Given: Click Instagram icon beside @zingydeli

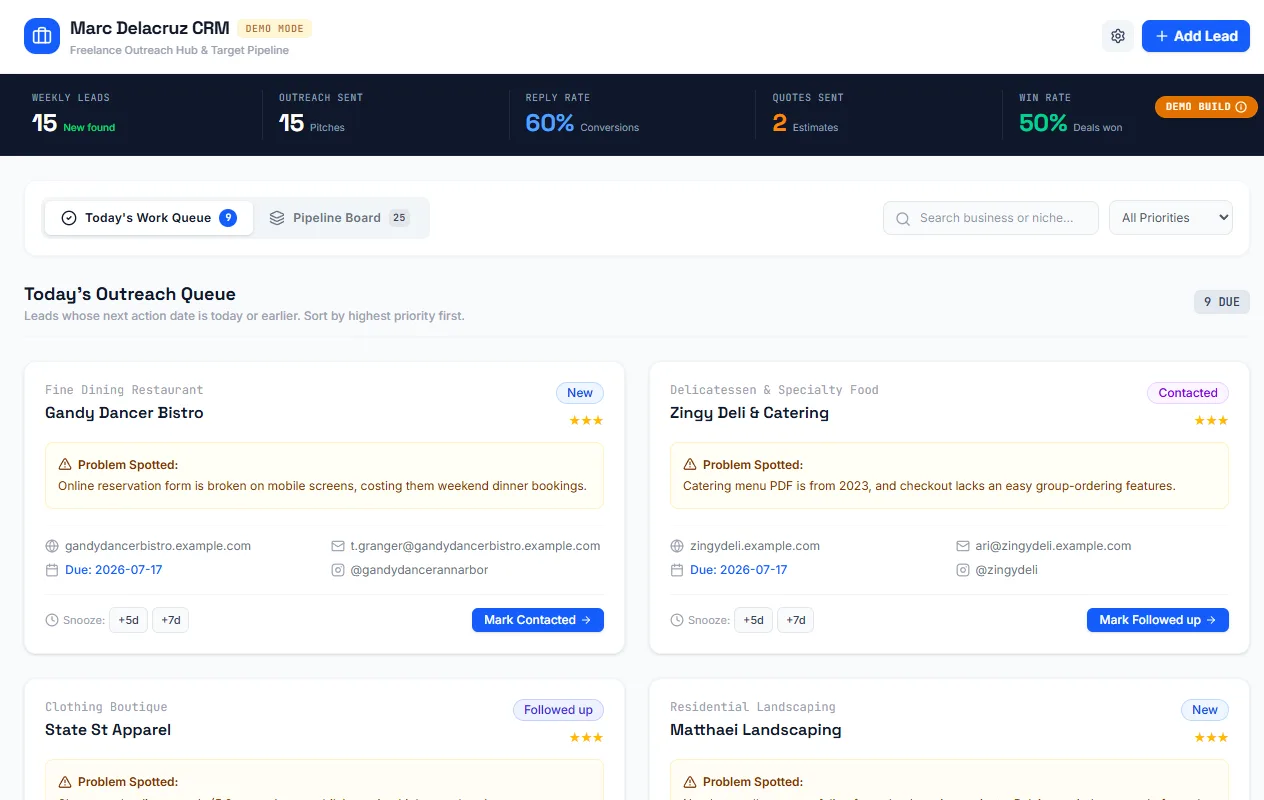Looking at the screenshot, I should pos(963,570).
